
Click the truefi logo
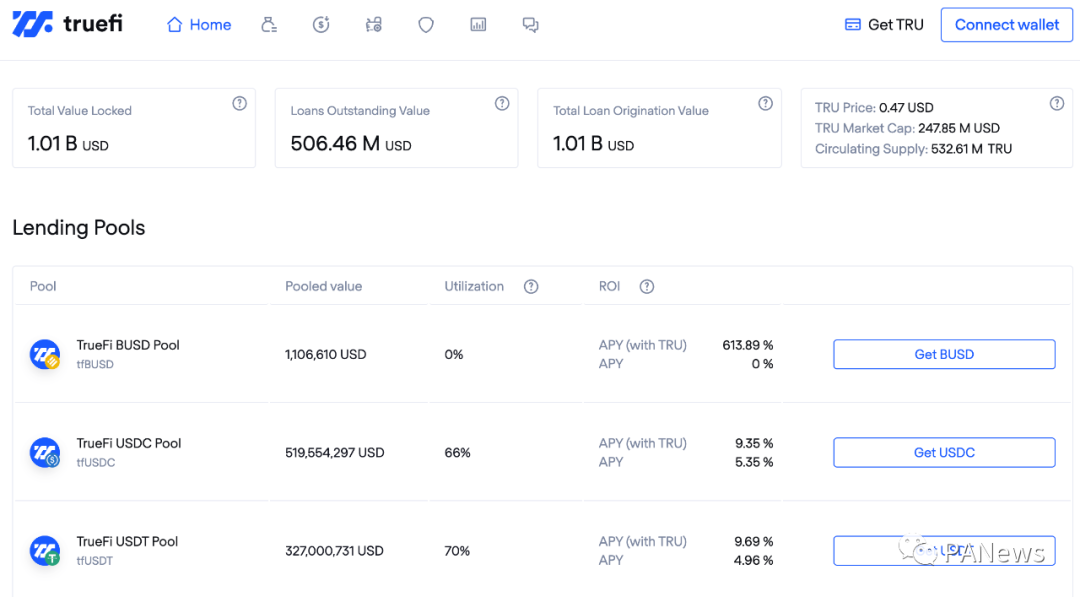[x=68, y=24]
